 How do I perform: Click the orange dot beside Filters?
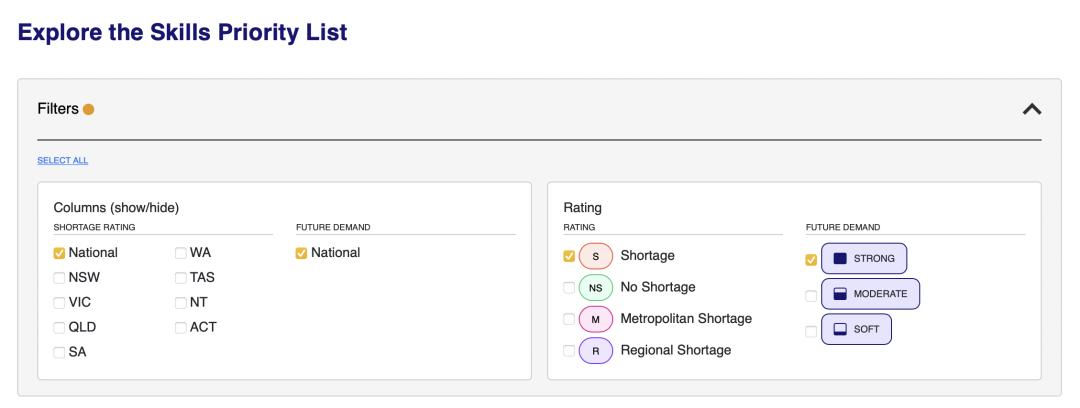[x=89, y=109]
